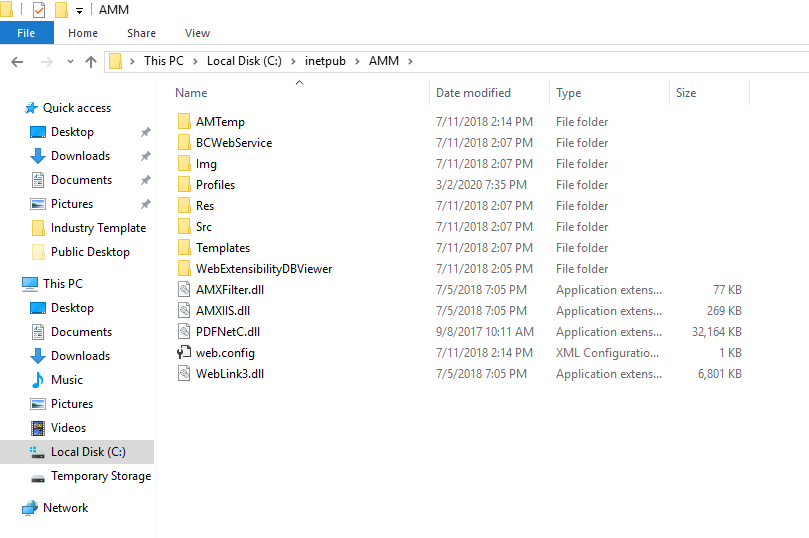
Task: Open the Network icon in navigation pane
Action: (x=30, y=508)
